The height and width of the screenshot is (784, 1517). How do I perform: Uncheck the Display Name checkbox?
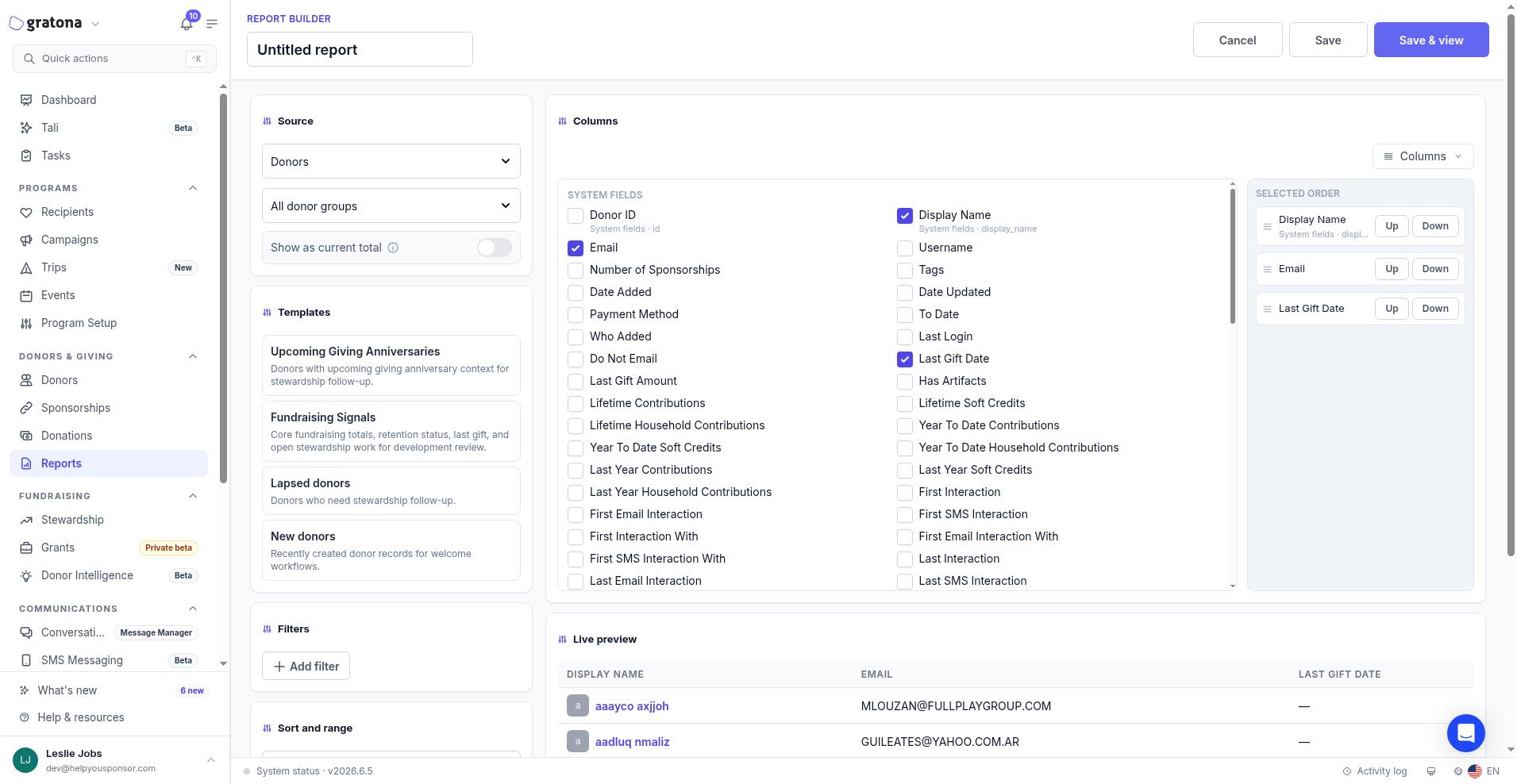(x=904, y=216)
